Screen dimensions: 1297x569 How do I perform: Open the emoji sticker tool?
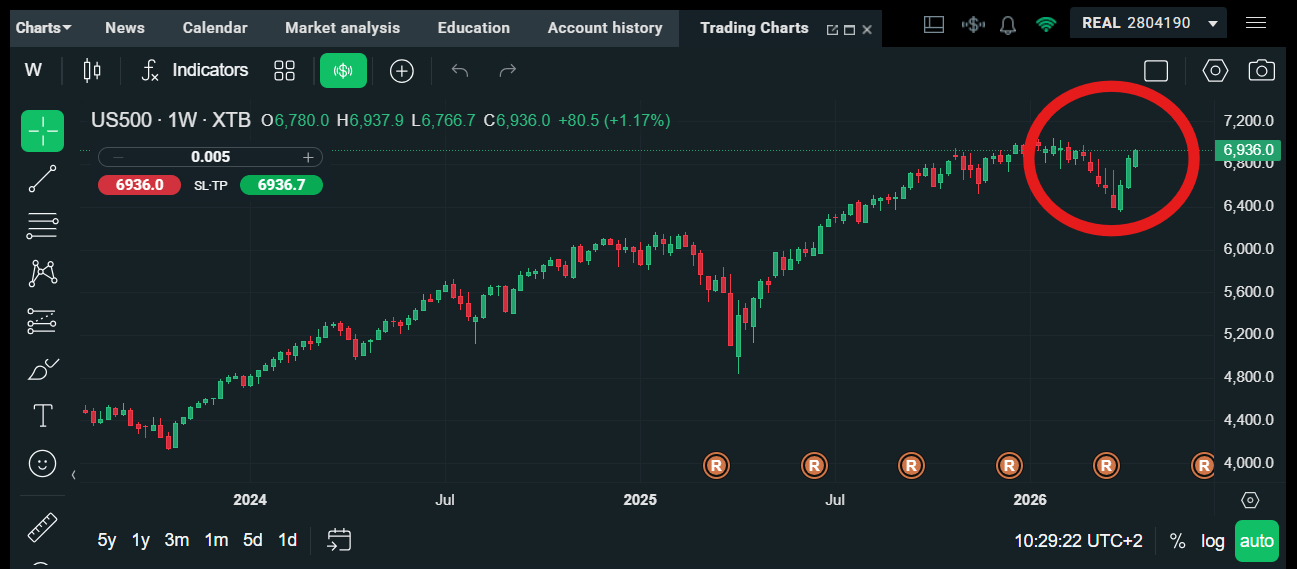[42, 463]
